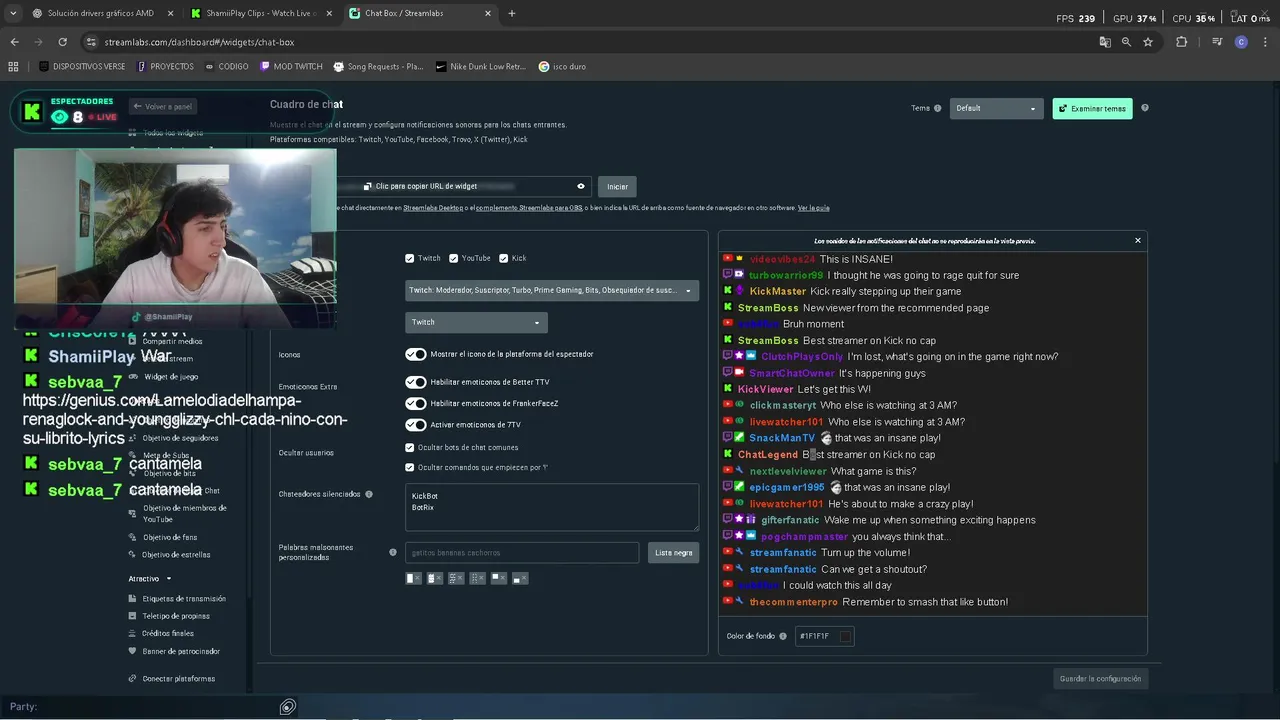The image size is (1280, 720).
Task: Open the DISPOSITIVOS VERSE bookmark
Action: point(82,66)
